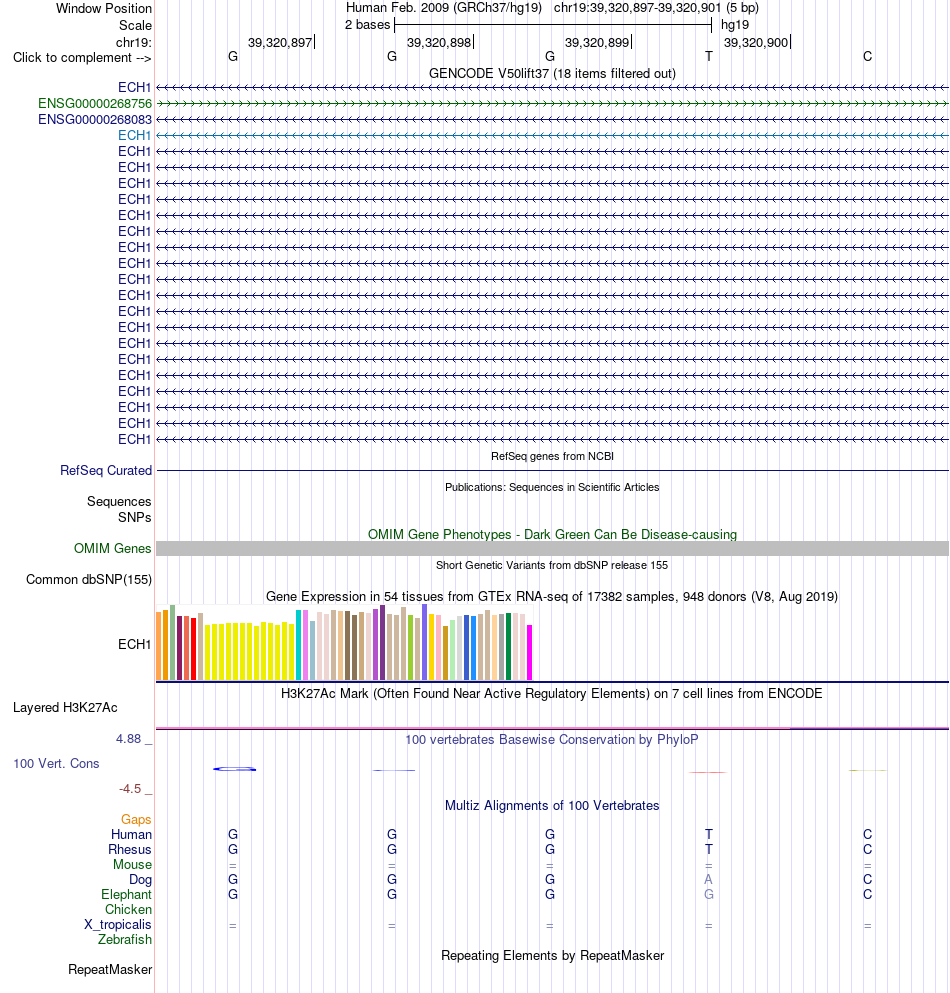Click the faded A base in Dog row

tap(709, 880)
